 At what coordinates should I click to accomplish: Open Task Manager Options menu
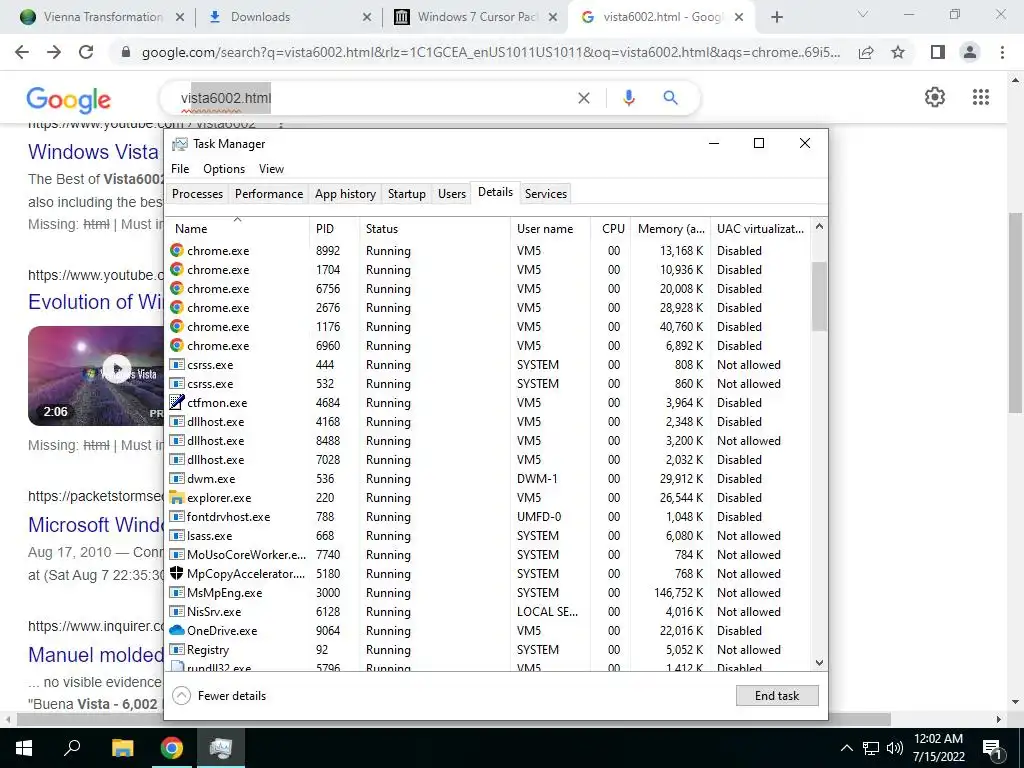pos(224,168)
